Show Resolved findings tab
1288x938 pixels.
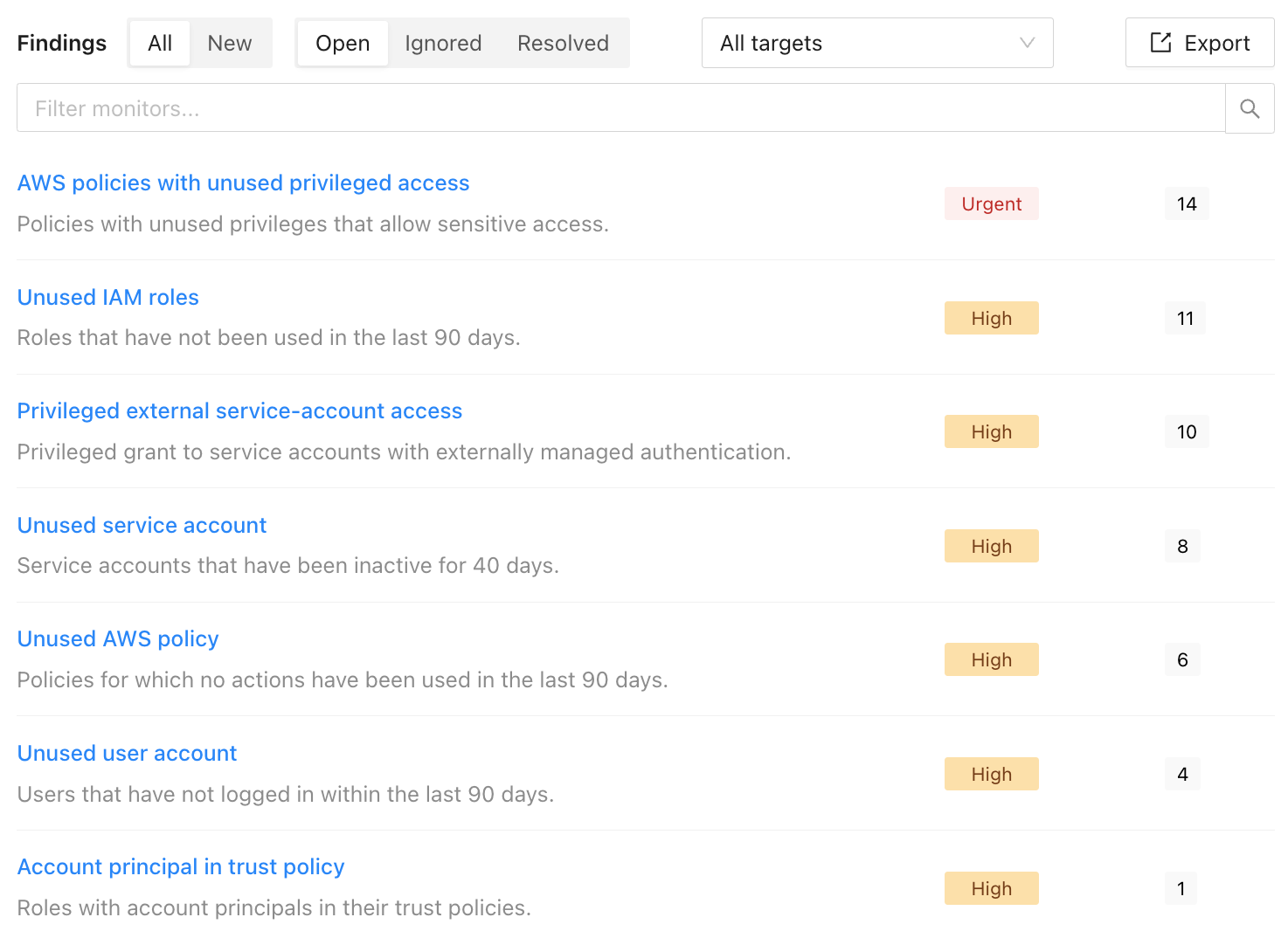[563, 43]
